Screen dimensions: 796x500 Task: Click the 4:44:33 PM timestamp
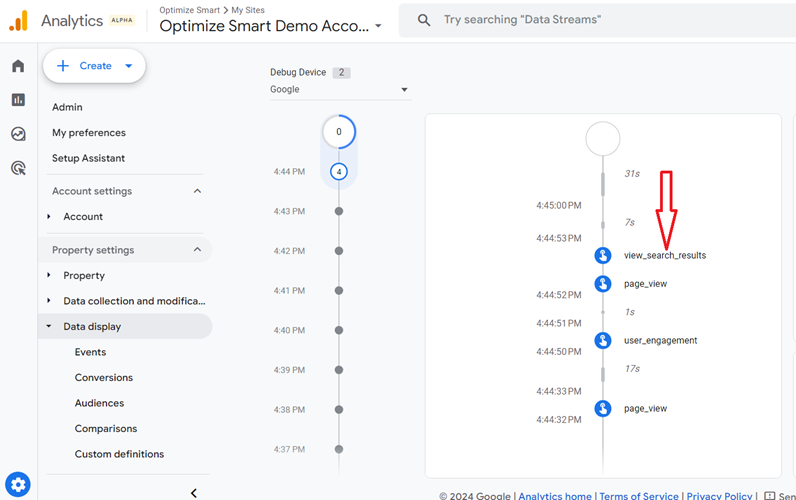[x=559, y=391]
